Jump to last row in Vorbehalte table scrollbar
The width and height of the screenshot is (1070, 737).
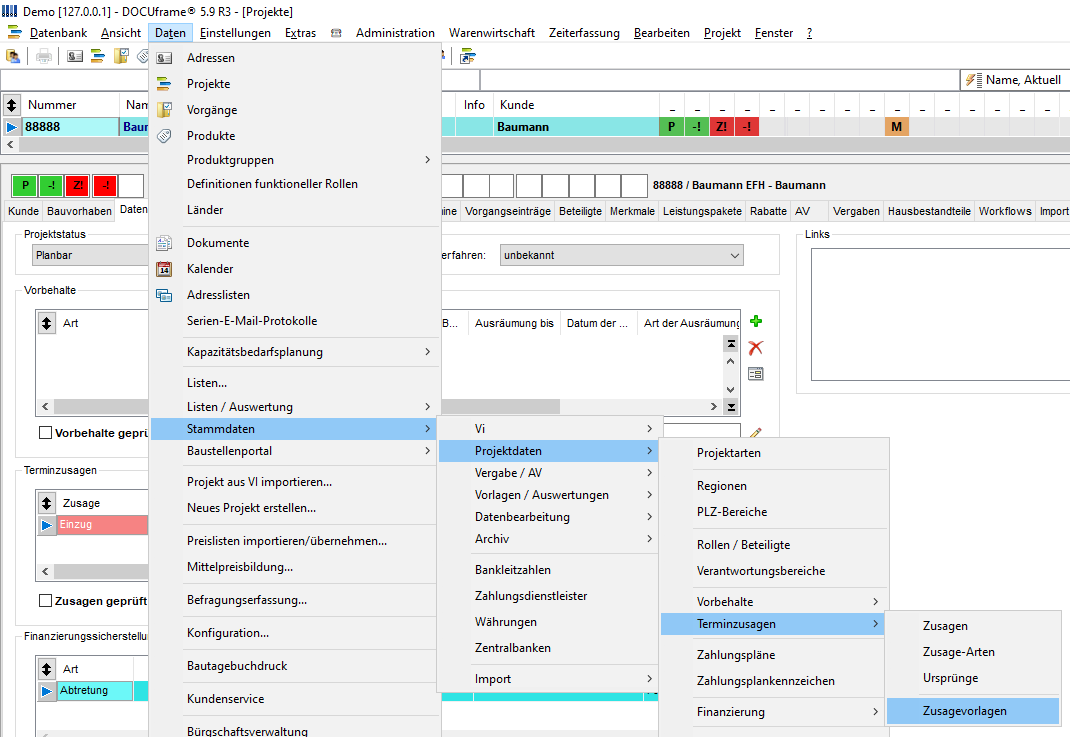[x=731, y=407]
